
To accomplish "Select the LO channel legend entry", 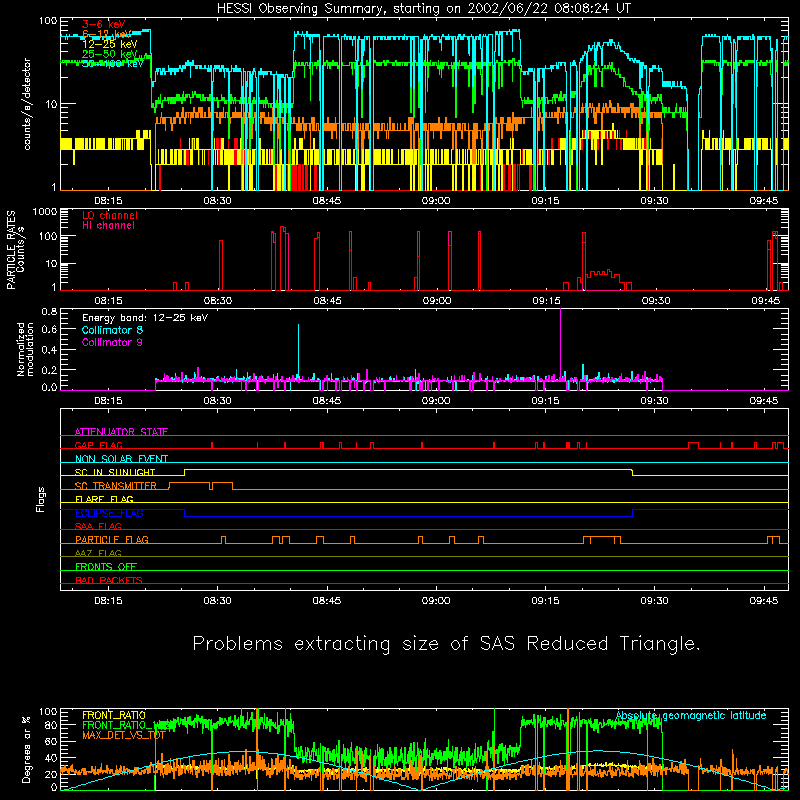I will 110,215.
